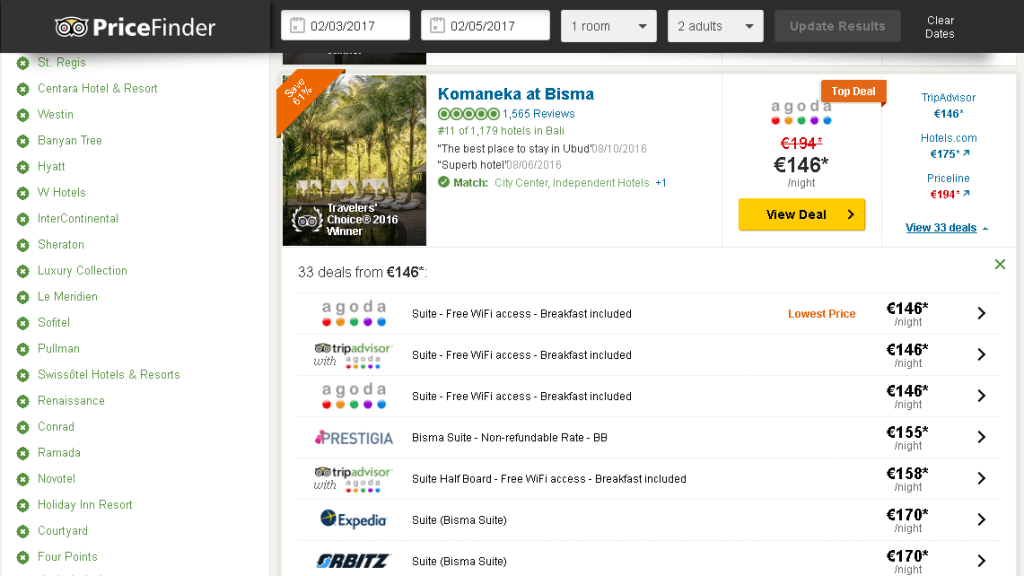Screen dimensions: 1024x576
Task: Click the yellow View Deal button
Action: (801, 214)
